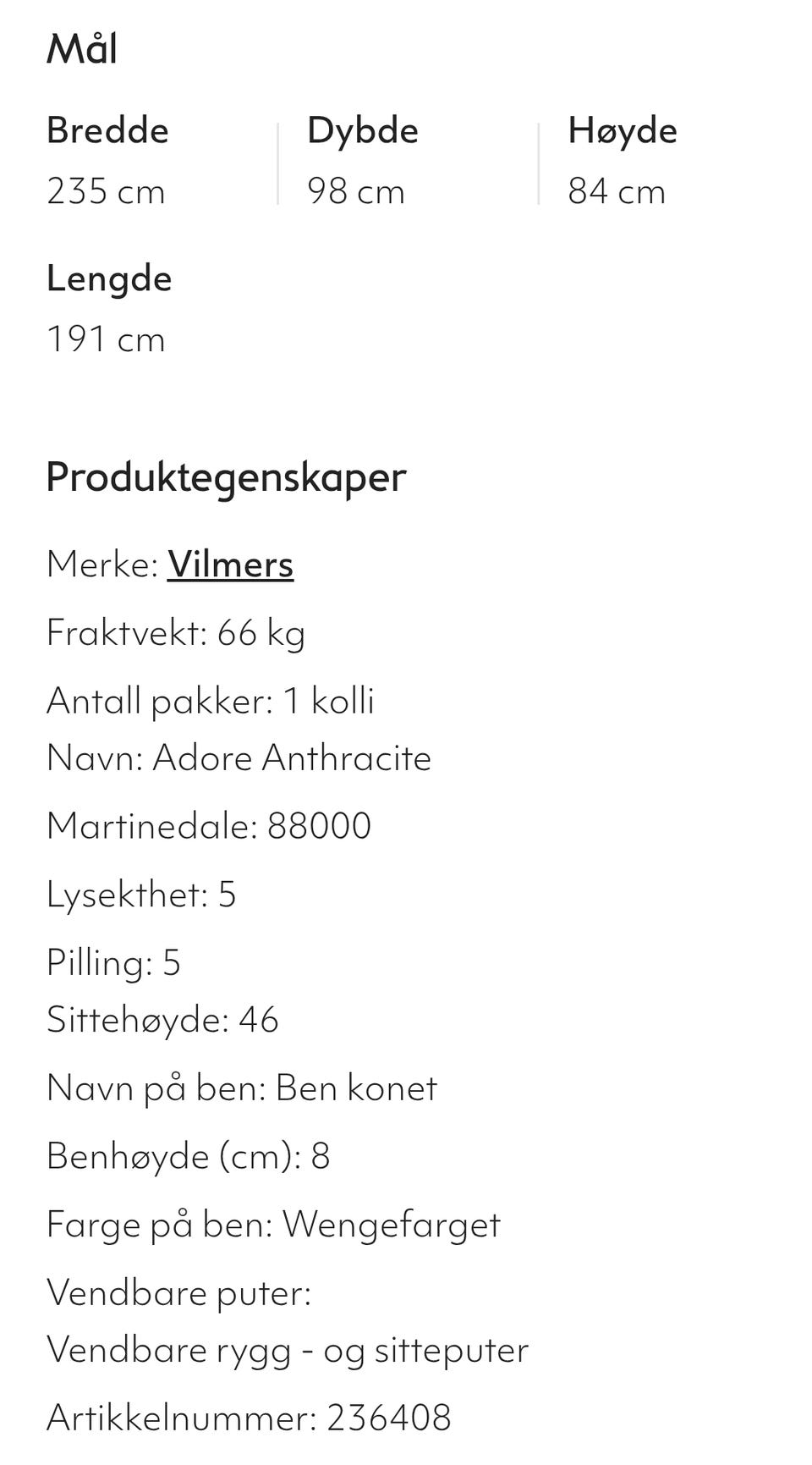Screen dimensions: 812x1465
Task: Select the Bredde label
Action: [x=107, y=130]
